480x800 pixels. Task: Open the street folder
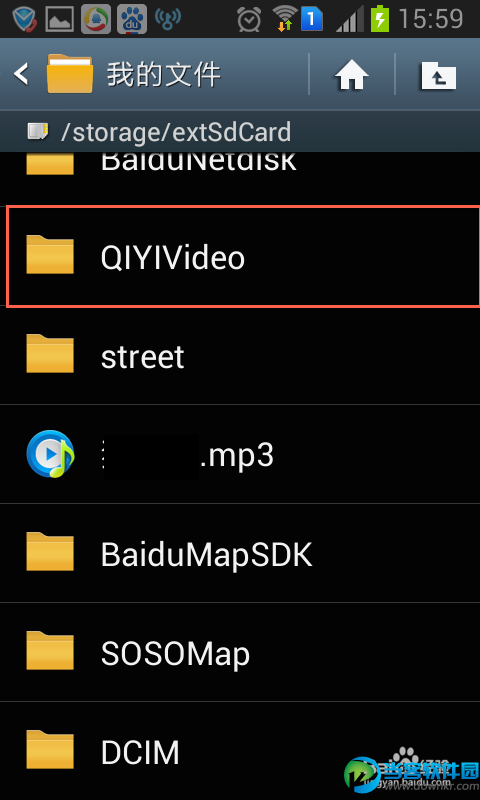(240, 356)
